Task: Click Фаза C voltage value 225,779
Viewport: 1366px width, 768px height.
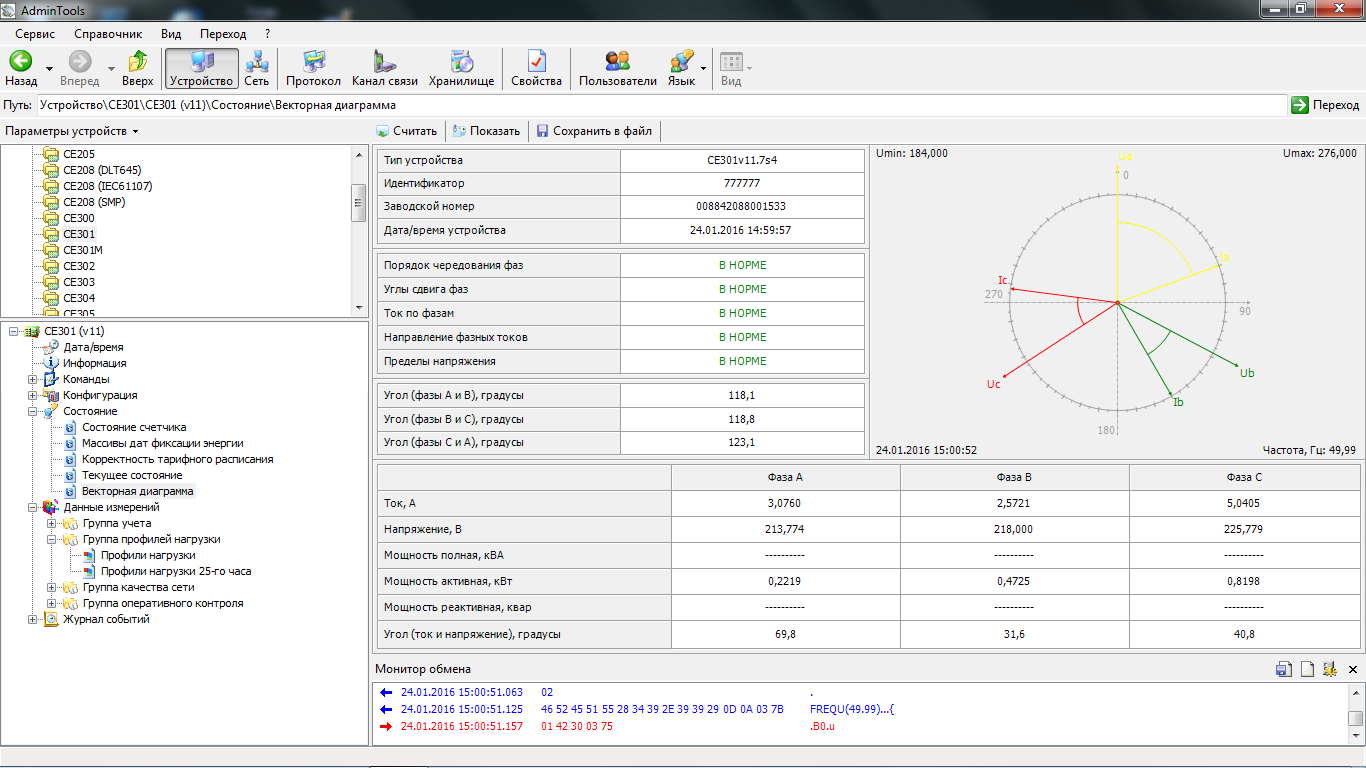Action: coord(1243,529)
